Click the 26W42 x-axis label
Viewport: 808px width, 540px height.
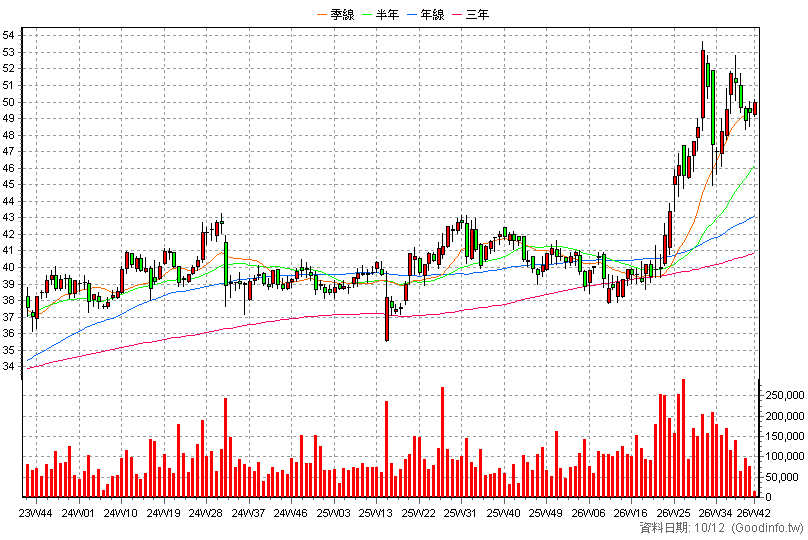tap(753, 513)
